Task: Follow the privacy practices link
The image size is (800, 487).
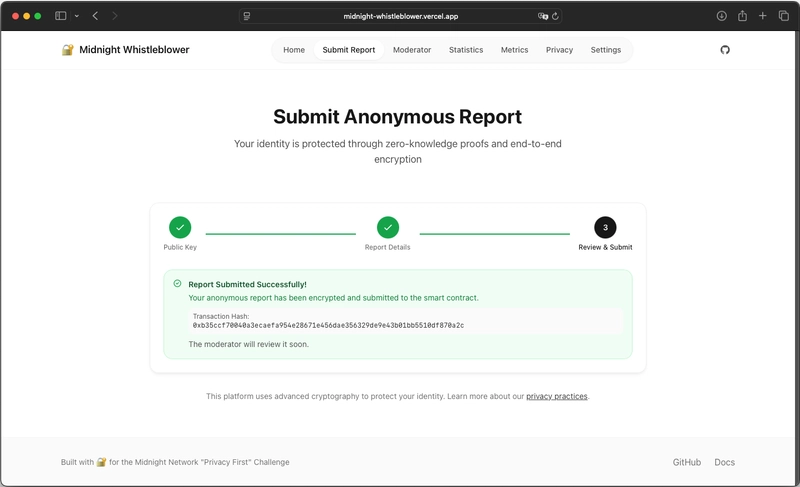Action: click(557, 397)
